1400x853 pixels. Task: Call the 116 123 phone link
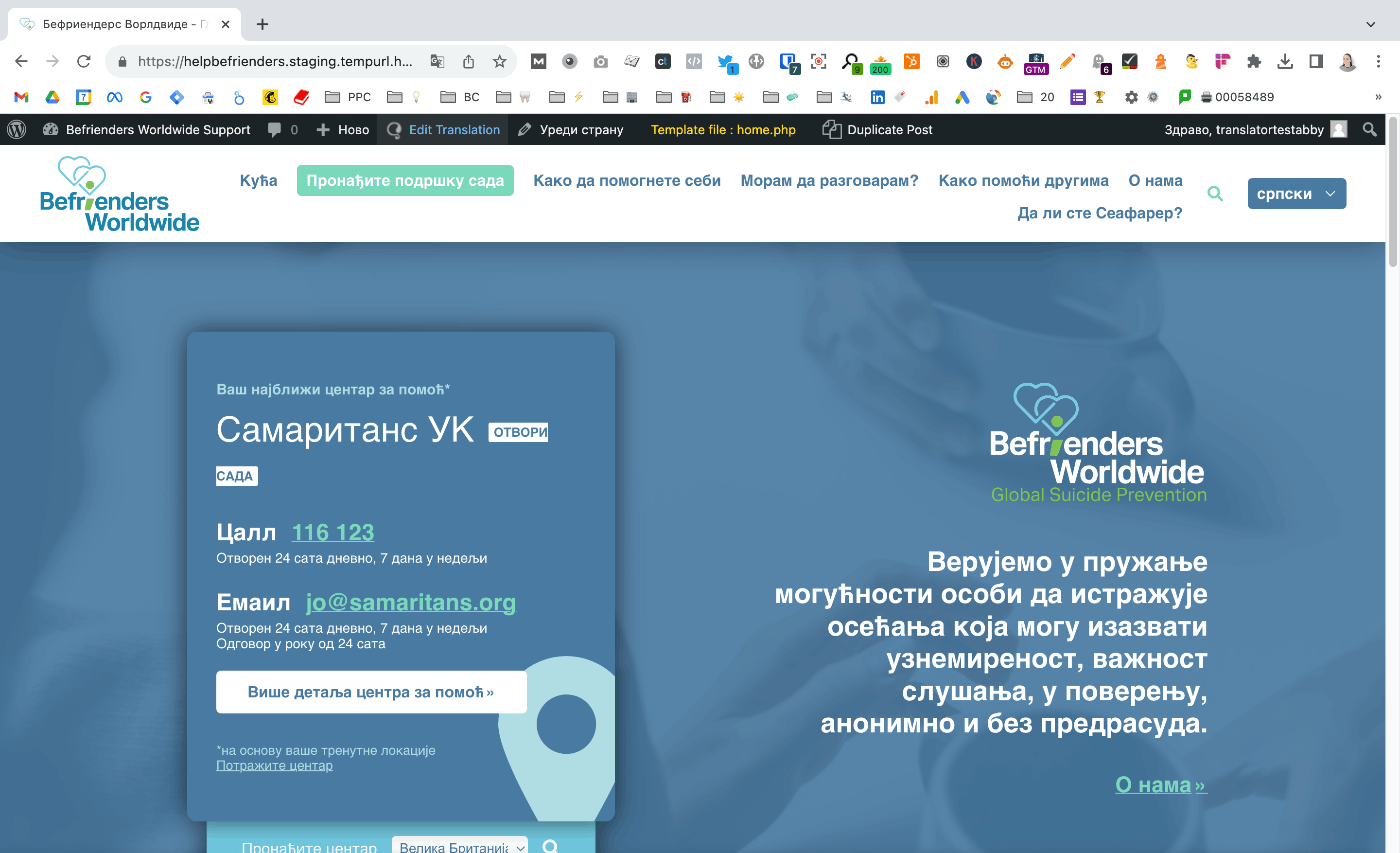coord(333,533)
